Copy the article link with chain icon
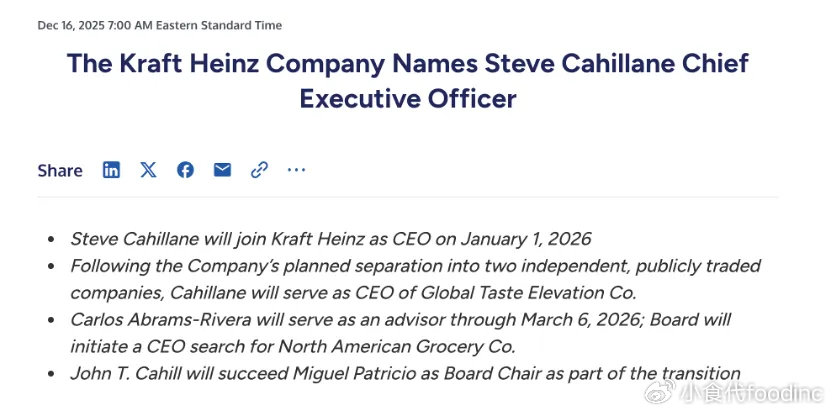This screenshot has width=832, height=412. click(259, 170)
